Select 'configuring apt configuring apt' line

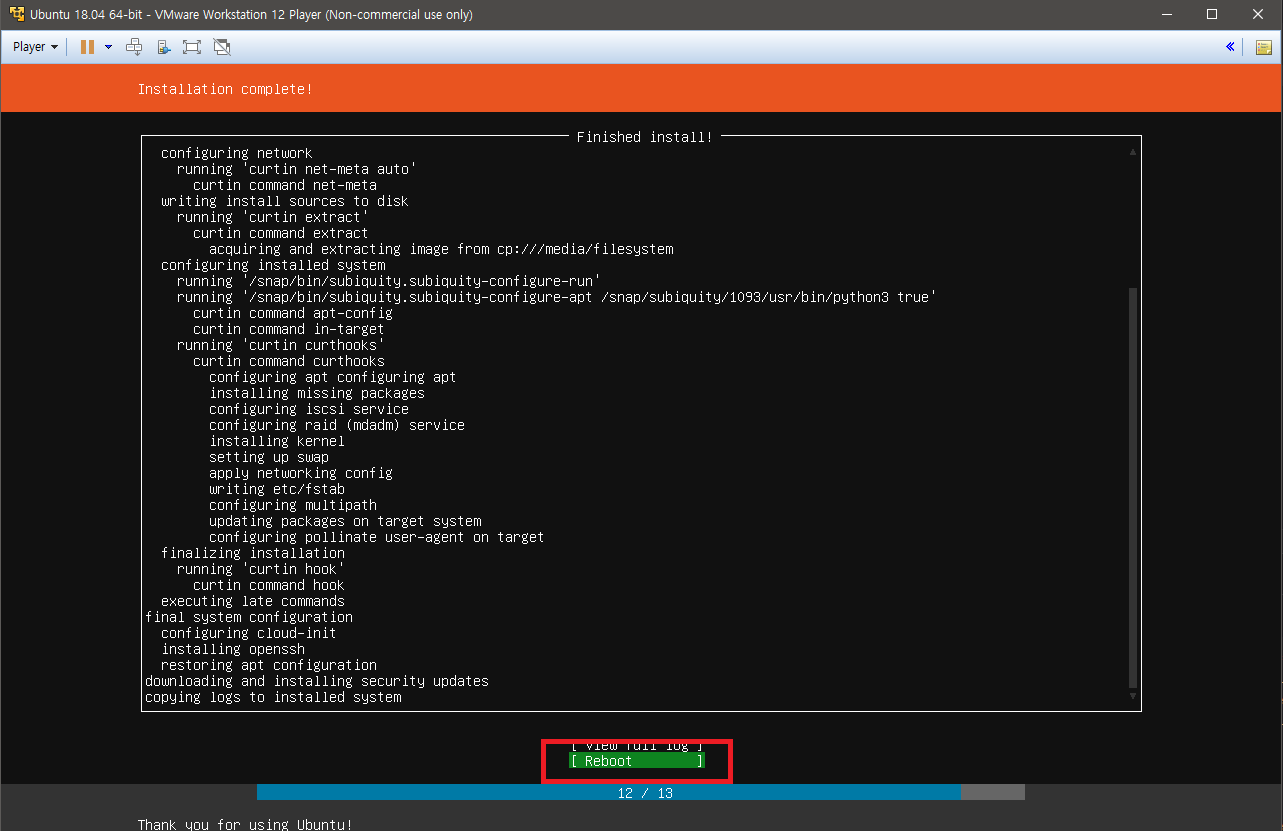coord(333,377)
